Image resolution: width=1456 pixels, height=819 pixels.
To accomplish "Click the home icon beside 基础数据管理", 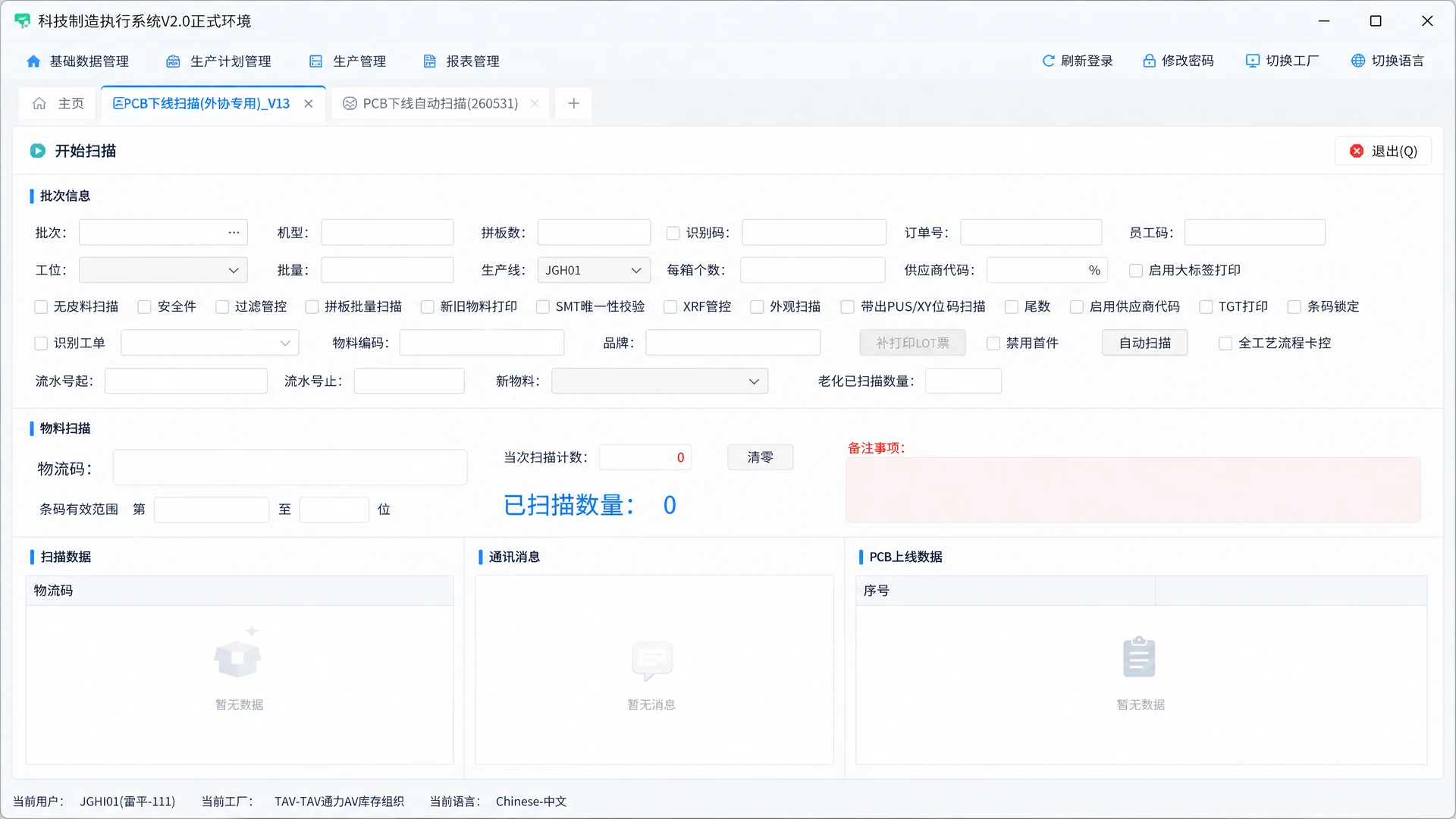I will 33,61.
